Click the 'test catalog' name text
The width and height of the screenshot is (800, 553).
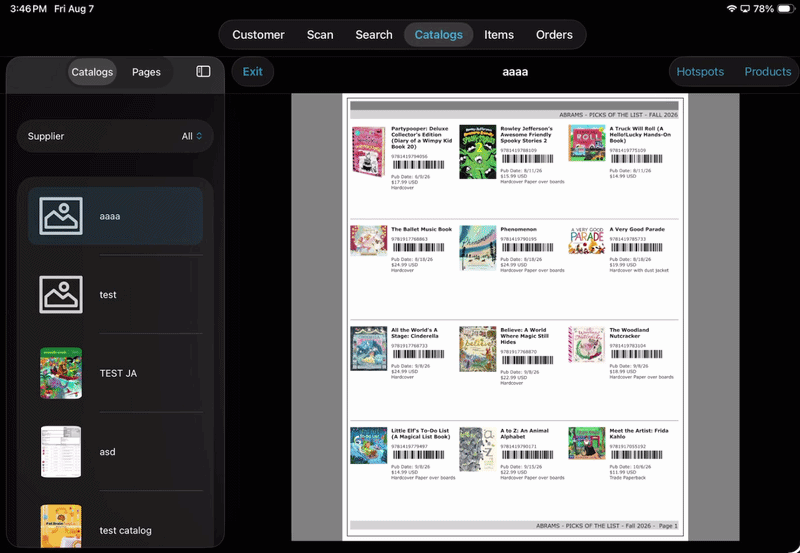click(x=125, y=531)
